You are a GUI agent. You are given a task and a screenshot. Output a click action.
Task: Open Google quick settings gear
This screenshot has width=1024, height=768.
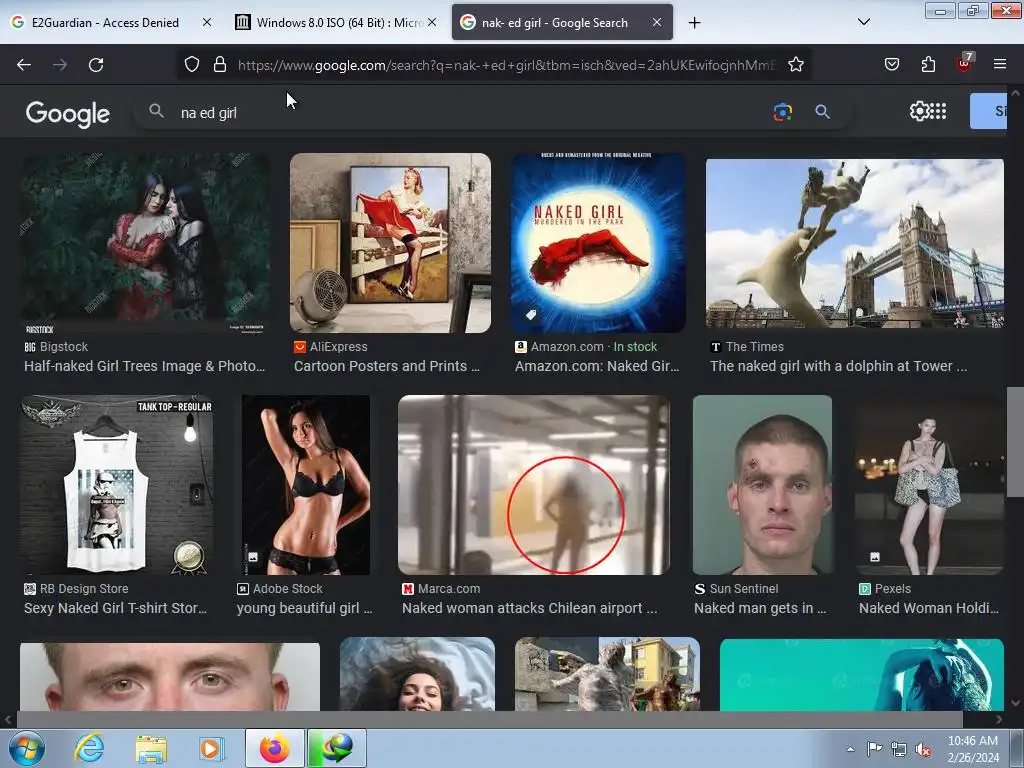pos(919,111)
